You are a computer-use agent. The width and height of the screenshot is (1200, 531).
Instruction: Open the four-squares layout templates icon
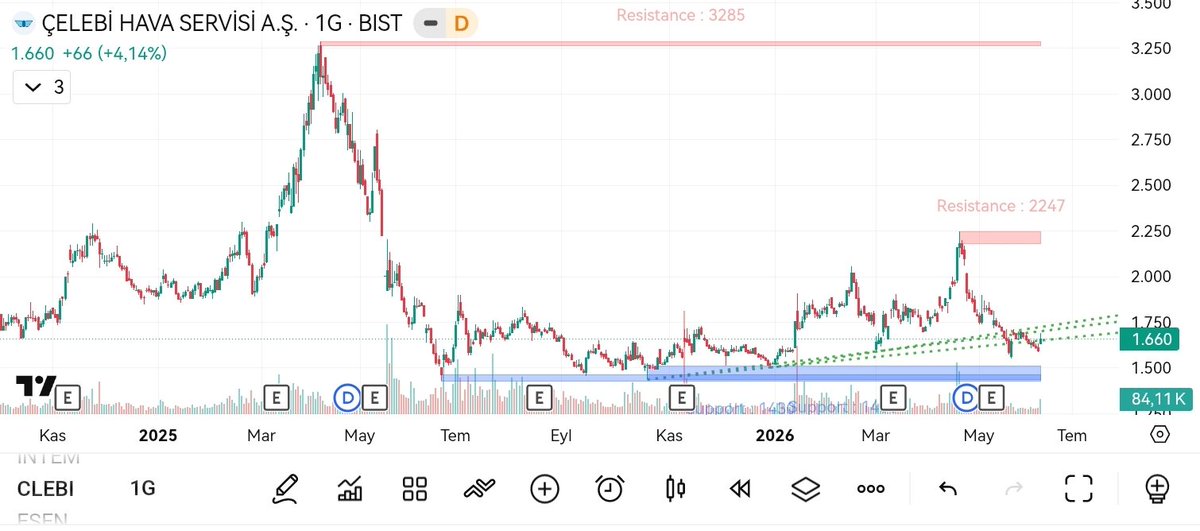tap(415, 489)
